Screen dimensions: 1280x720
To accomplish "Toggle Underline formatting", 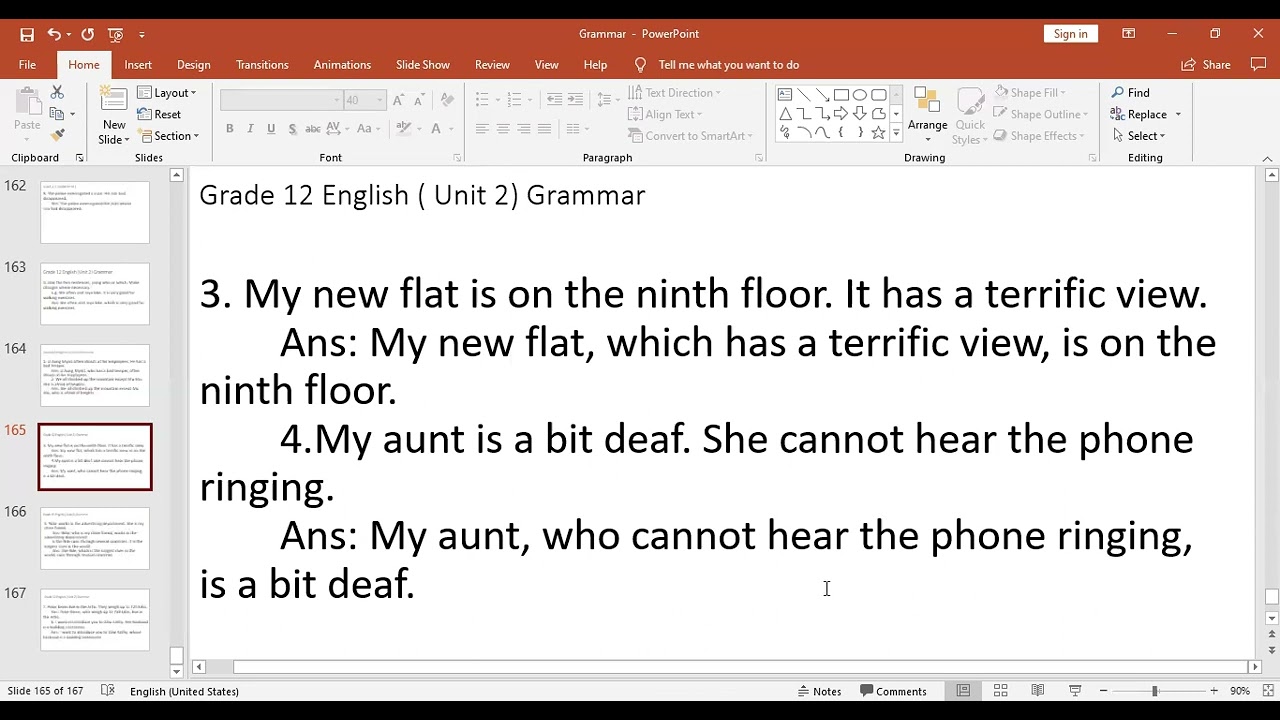I will (x=271, y=129).
